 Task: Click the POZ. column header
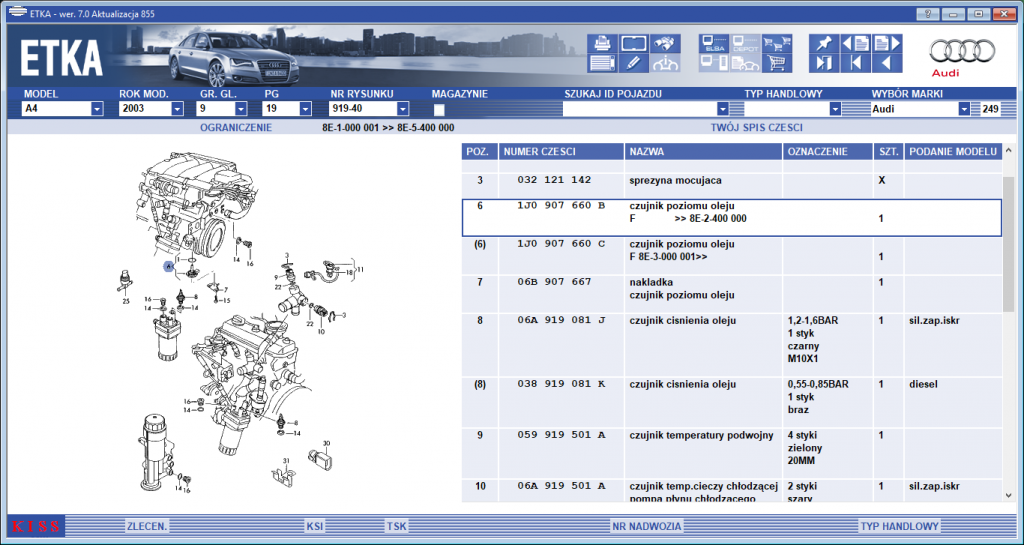coord(480,151)
